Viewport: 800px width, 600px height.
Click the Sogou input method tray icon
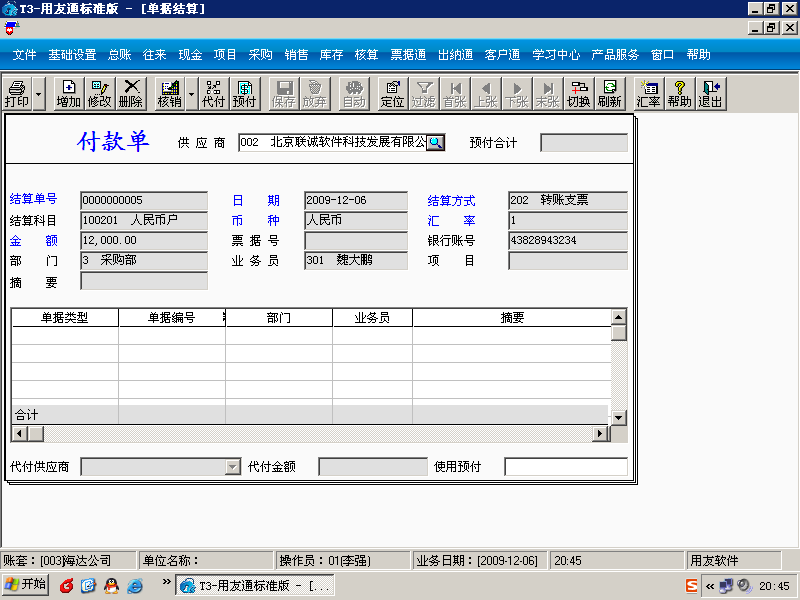pos(691,586)
